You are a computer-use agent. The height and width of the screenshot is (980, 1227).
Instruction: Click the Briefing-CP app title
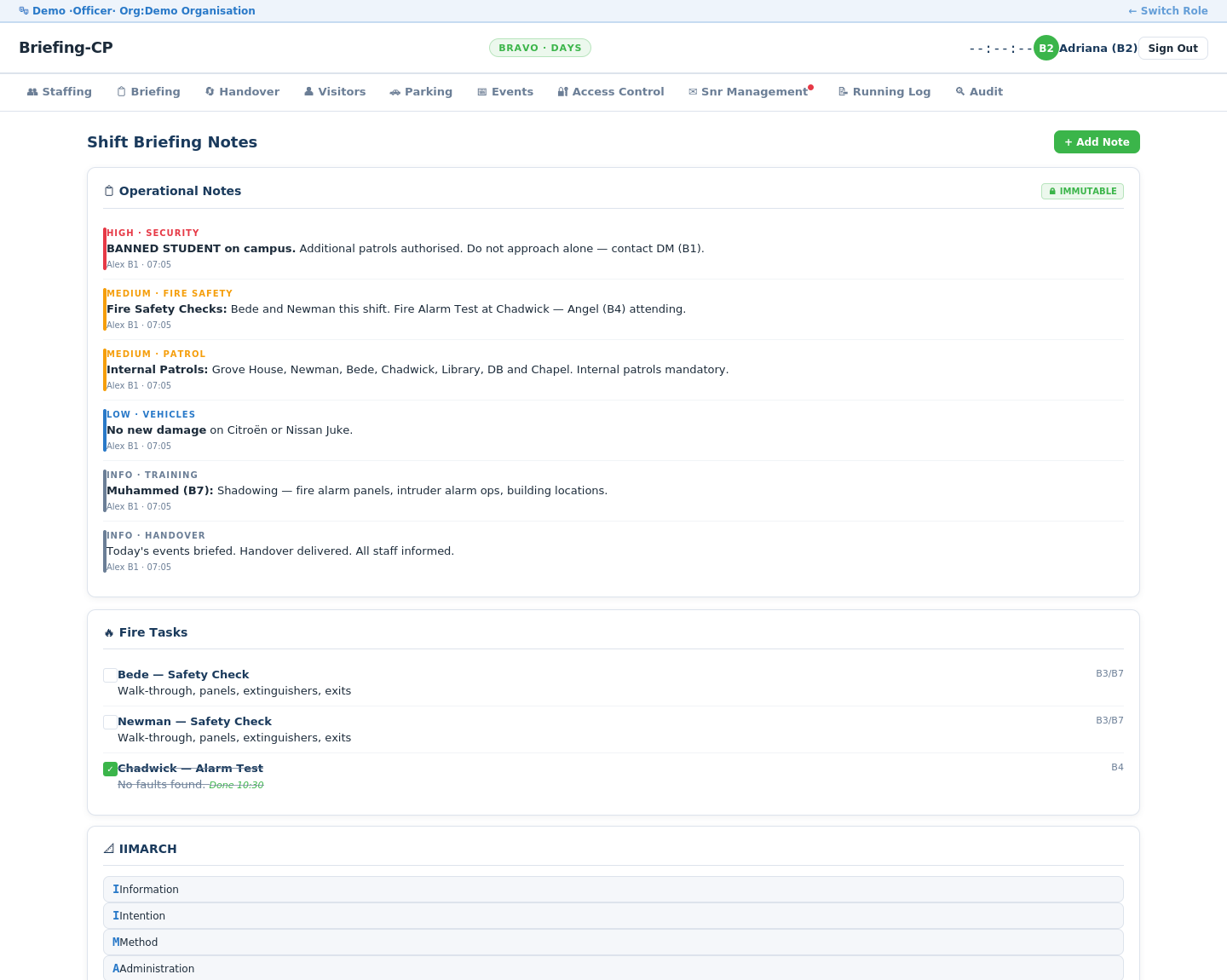(x=66, y=48)
